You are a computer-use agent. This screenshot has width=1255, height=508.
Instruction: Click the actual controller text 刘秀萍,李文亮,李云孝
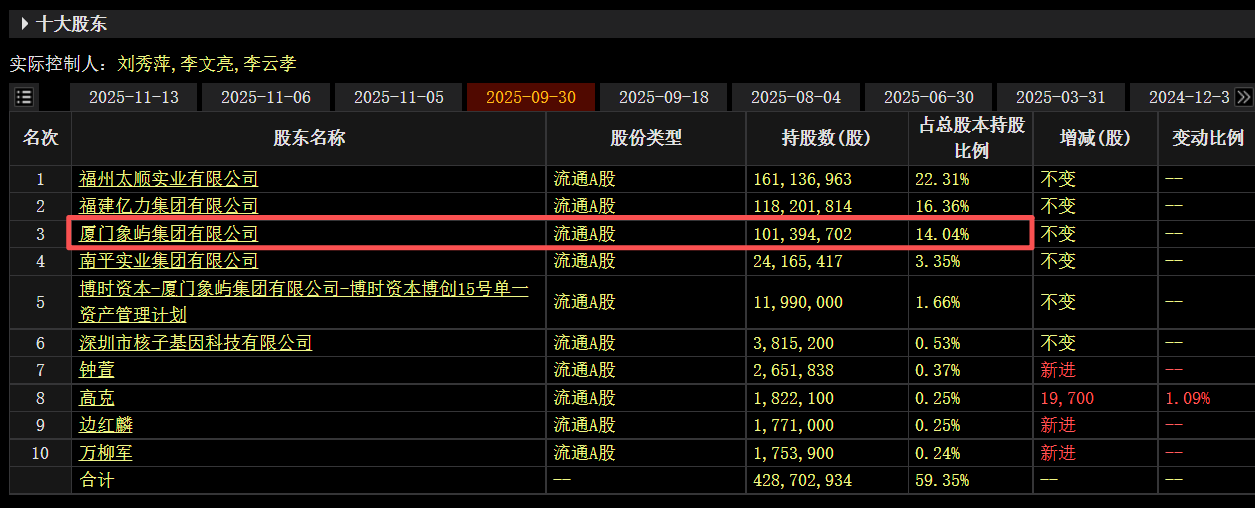207,64
